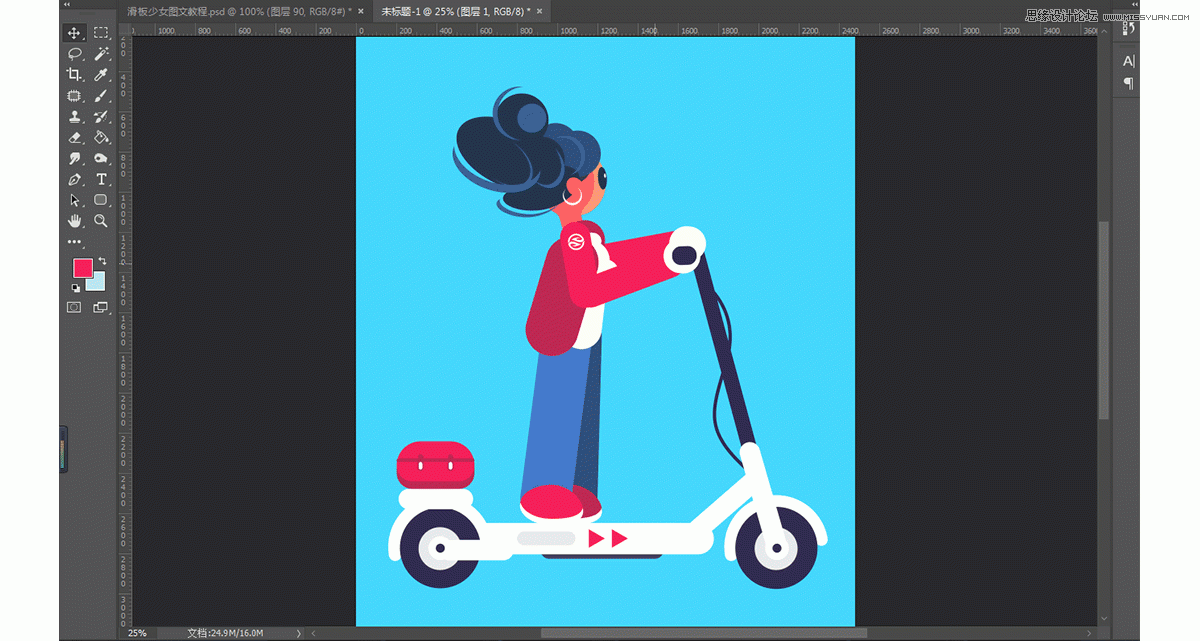The image size is (1200, 641).
Task: Pick the Clone Stamp tool
Action: [74, 117]
